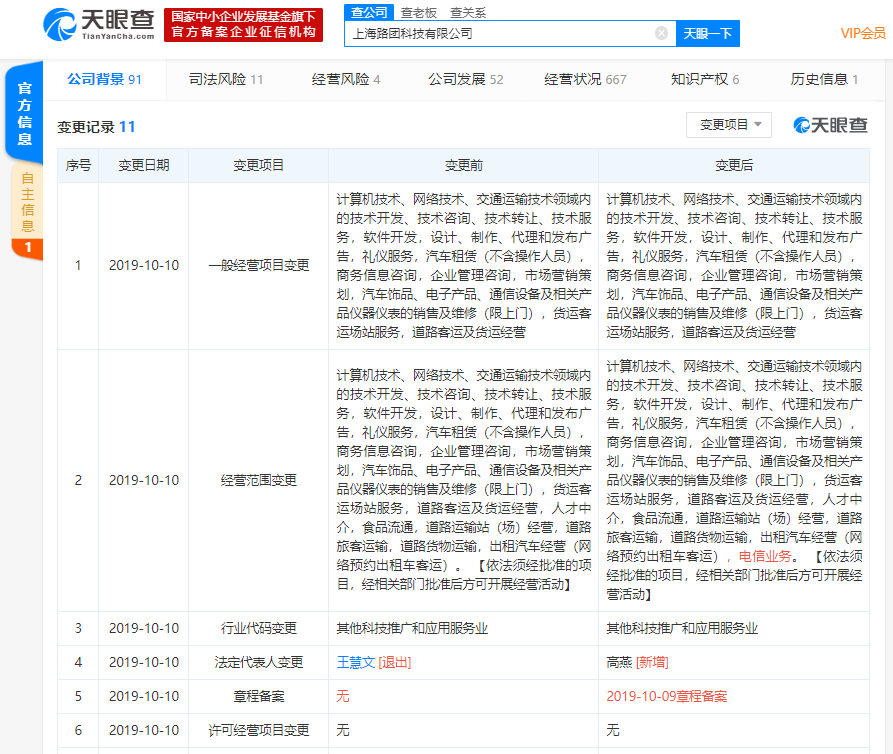Clear the search box with the X icon

pos(661,33)
